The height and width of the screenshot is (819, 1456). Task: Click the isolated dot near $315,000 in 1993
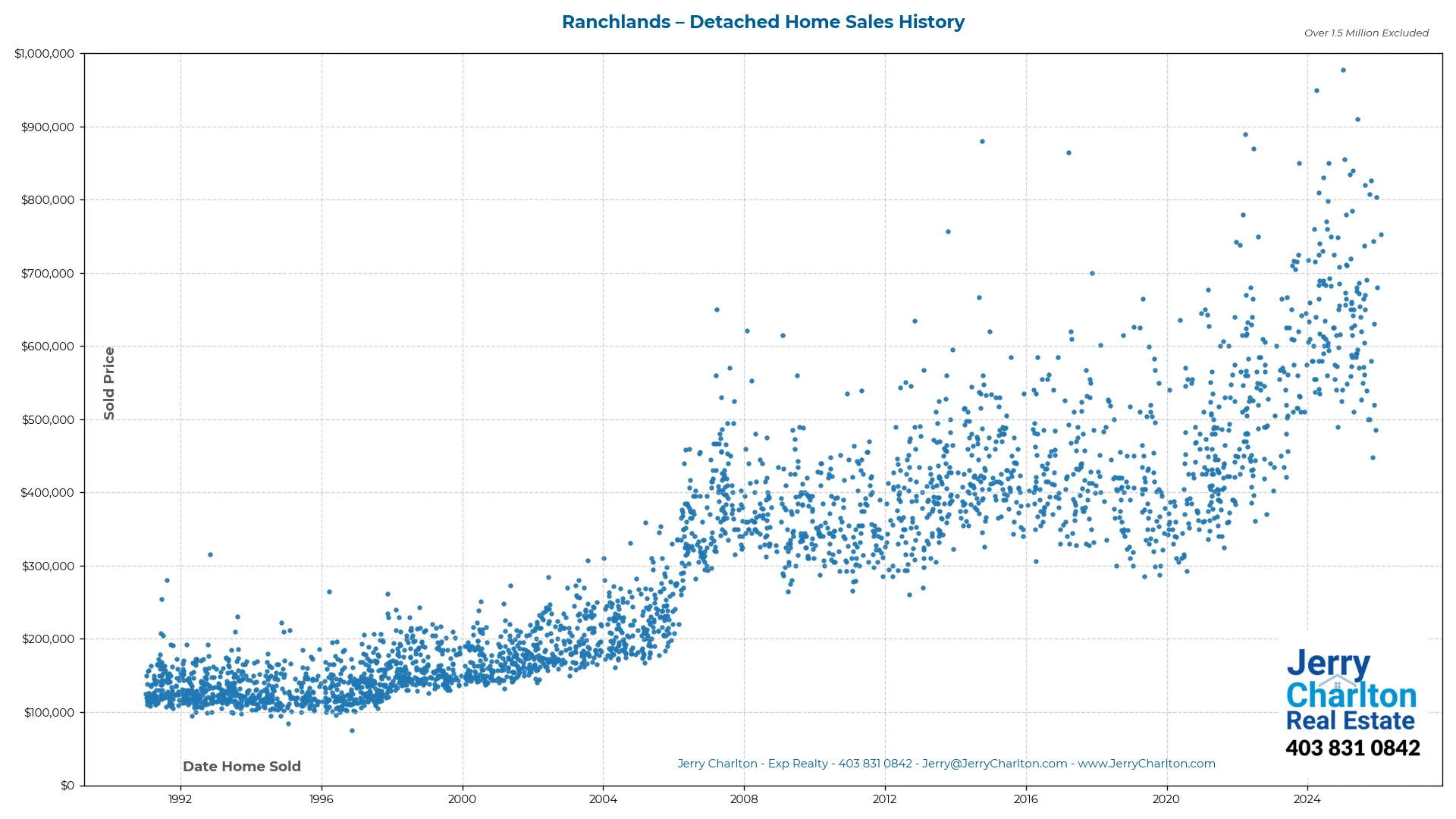(x=210, y=555)
